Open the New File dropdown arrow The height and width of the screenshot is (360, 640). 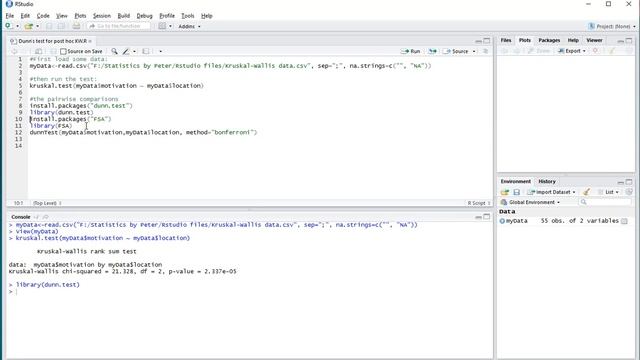(18, 27)
